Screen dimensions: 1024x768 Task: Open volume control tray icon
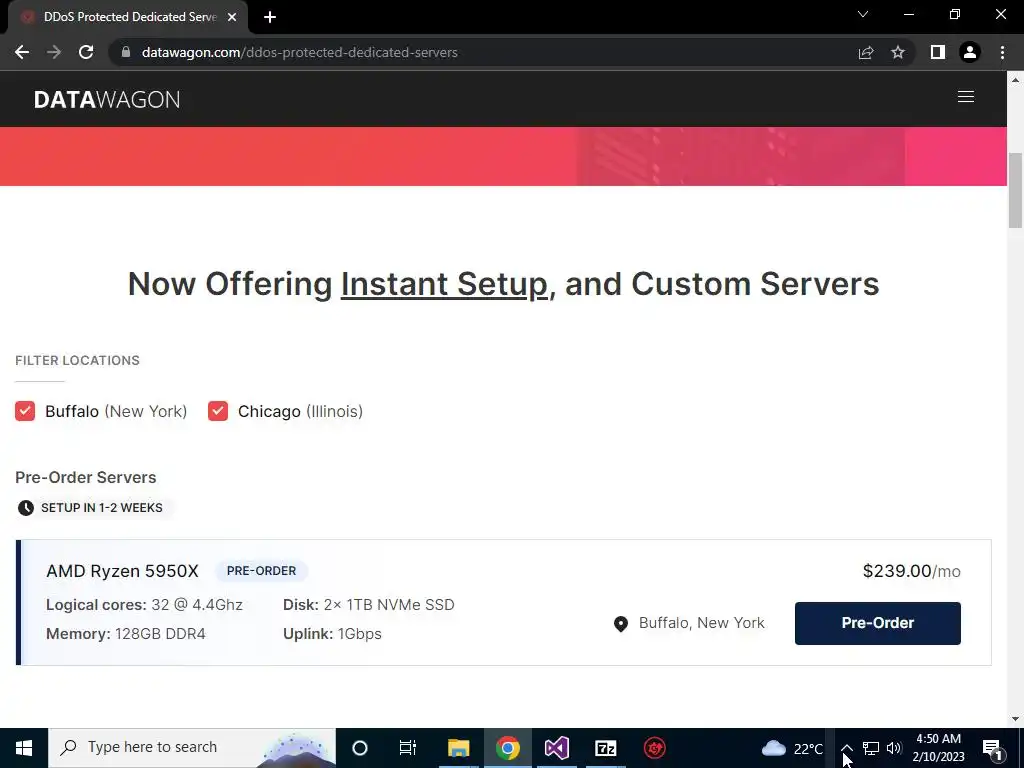point(894,748)
